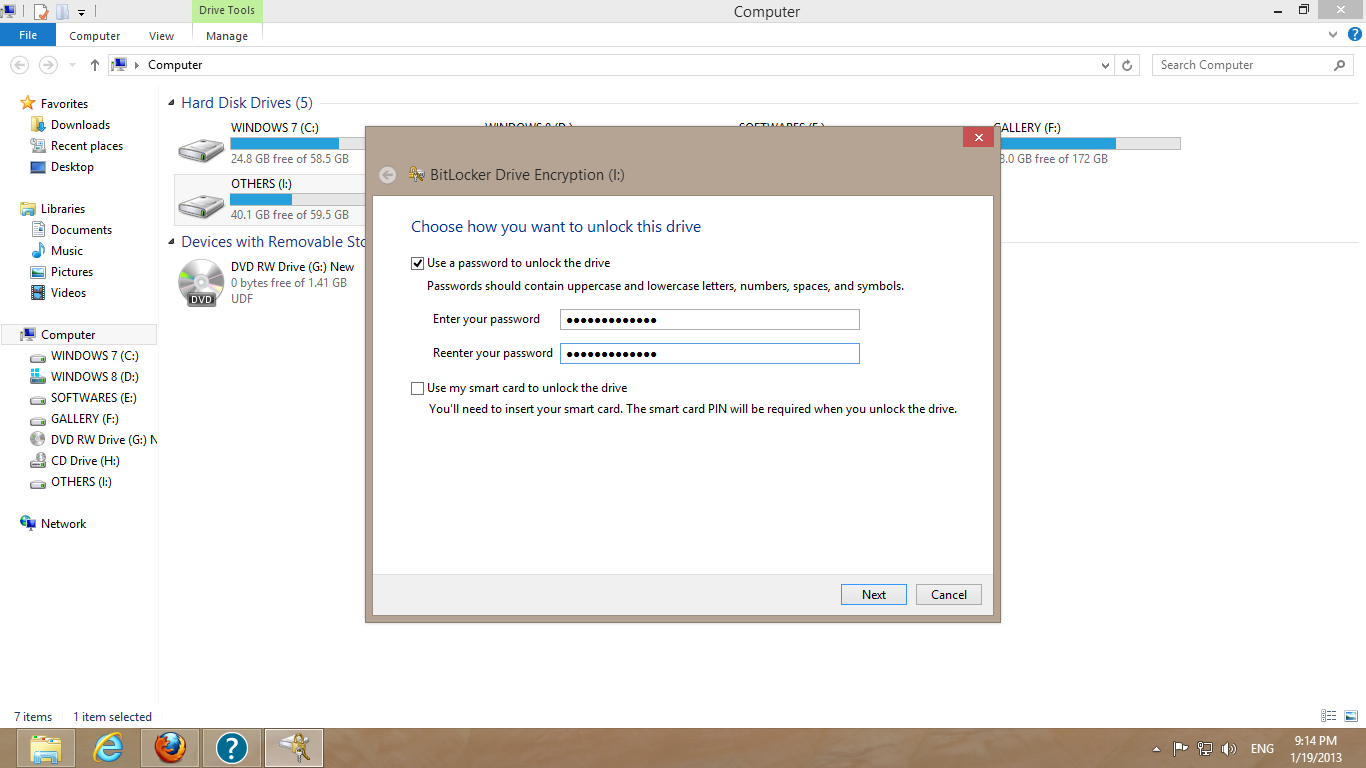Open the Manage ribbon tab
The height and width of the screenshot is (768, 1366).
tap(227, 36)
